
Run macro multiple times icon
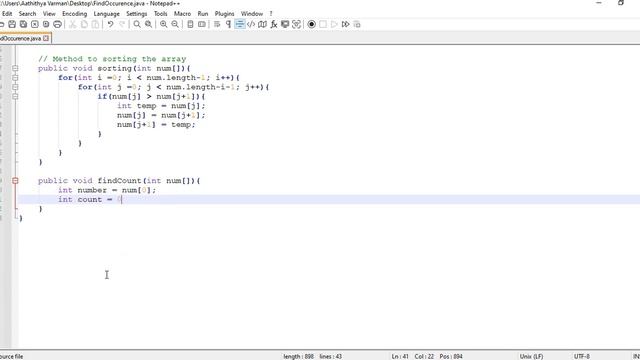pos(346,24)
